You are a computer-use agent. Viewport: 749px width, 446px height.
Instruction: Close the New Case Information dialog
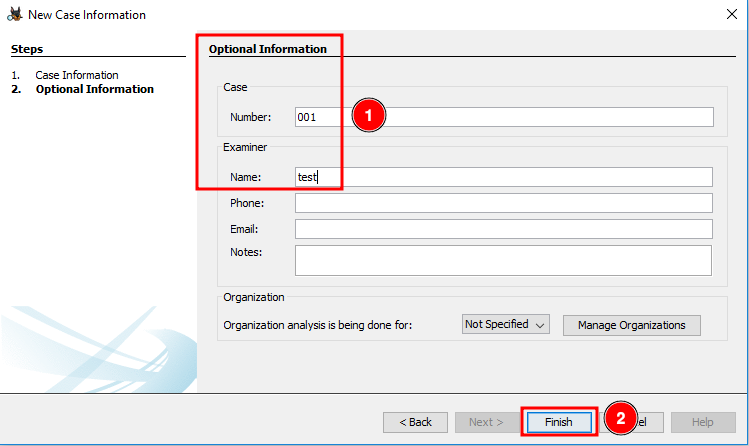point(731,15)
